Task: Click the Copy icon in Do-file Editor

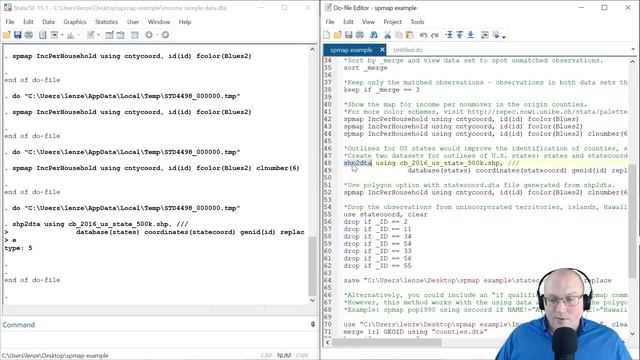Action: 399,35
